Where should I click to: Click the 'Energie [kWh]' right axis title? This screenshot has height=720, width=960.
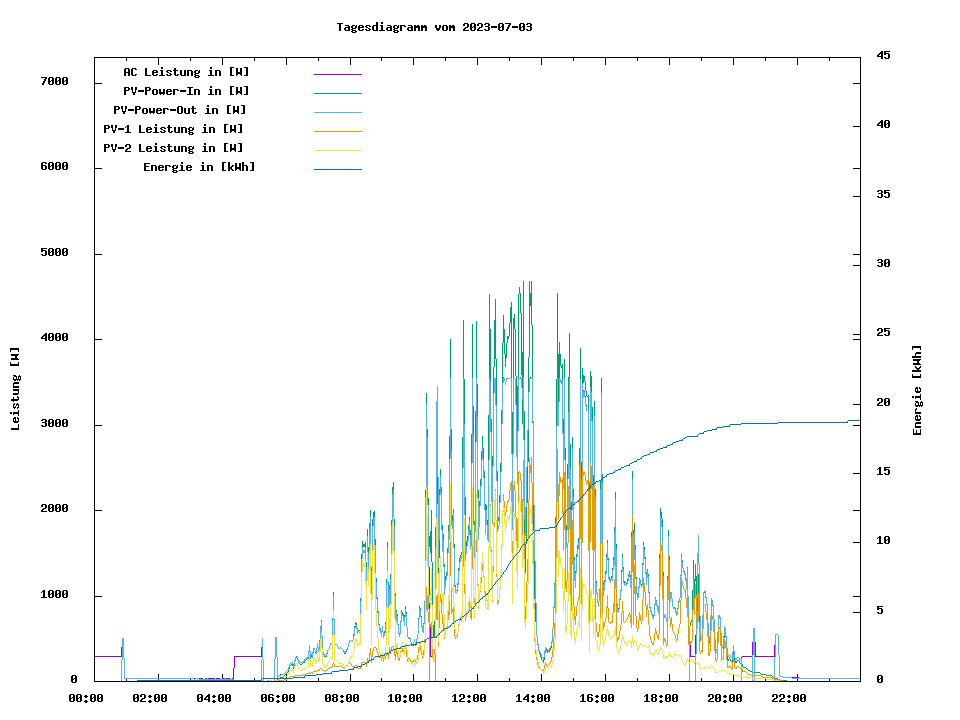point(917,390)
